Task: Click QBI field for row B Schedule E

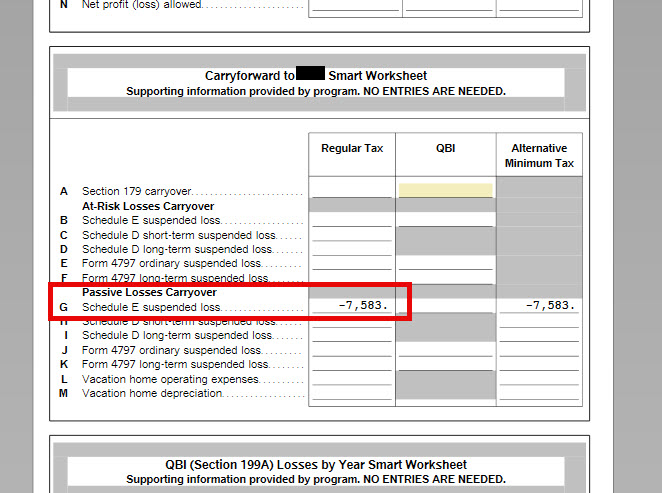Action: [445, 219]
